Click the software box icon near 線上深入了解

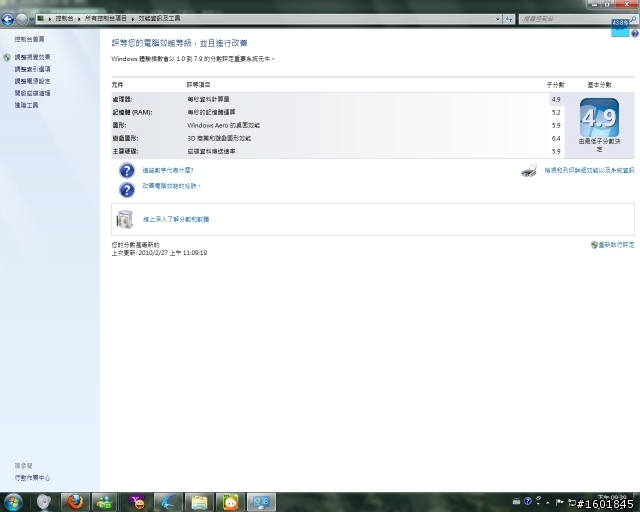(125, 219)
